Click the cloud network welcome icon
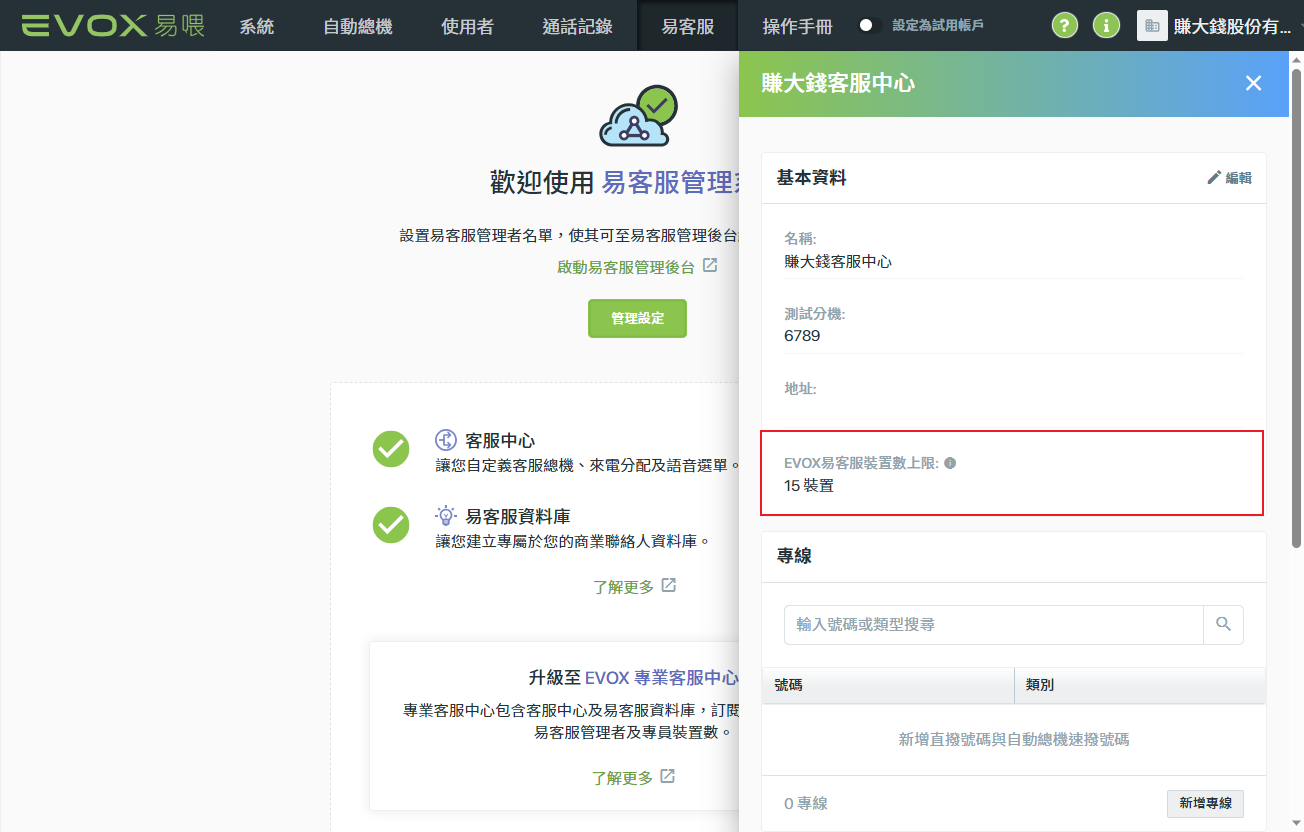Viewport: 1304px width, 832px height. tap(638, 117)
